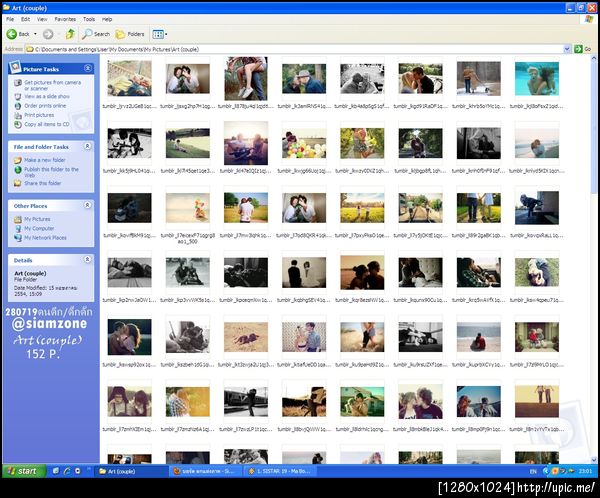Switch to the SISTAR 19 taskbar window
Screen dimensions: 600x498
point(280,471)
